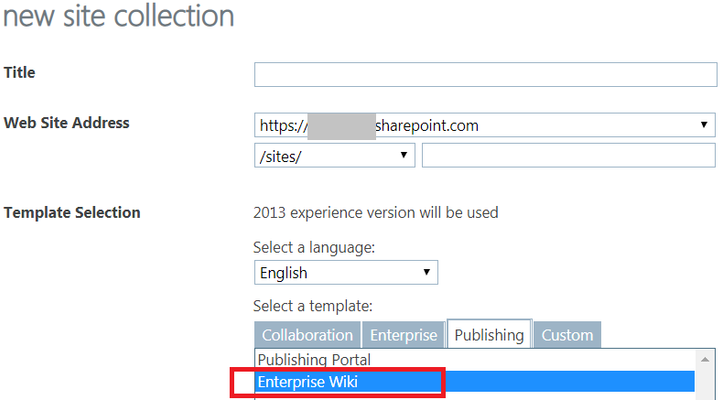Select the Enterprise Wiki template
The image size is (722, 400).
(x=474, y=382)
